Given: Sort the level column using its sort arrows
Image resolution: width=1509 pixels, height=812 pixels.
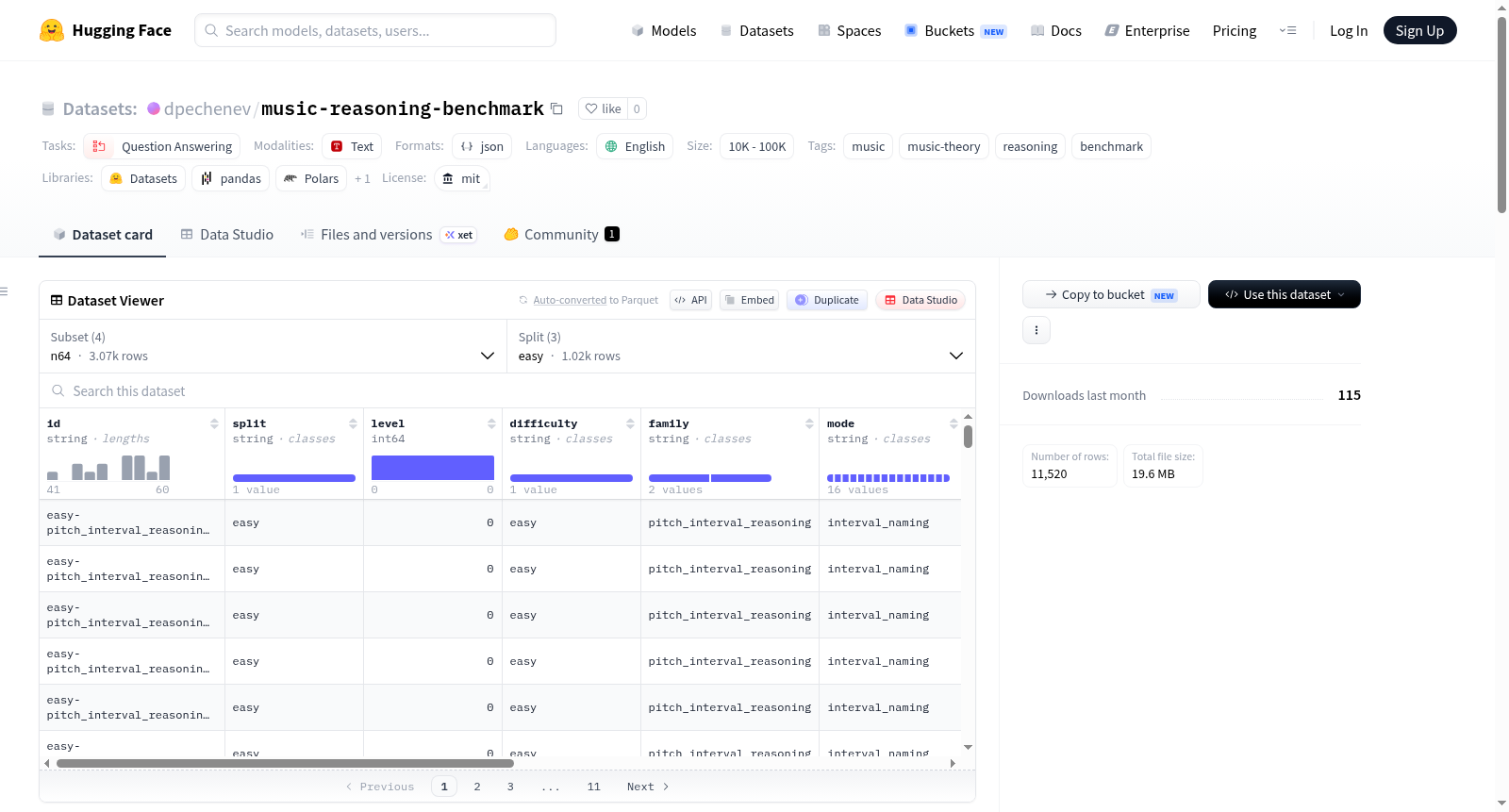Looking at the screenshot, I should pos(491,423).
